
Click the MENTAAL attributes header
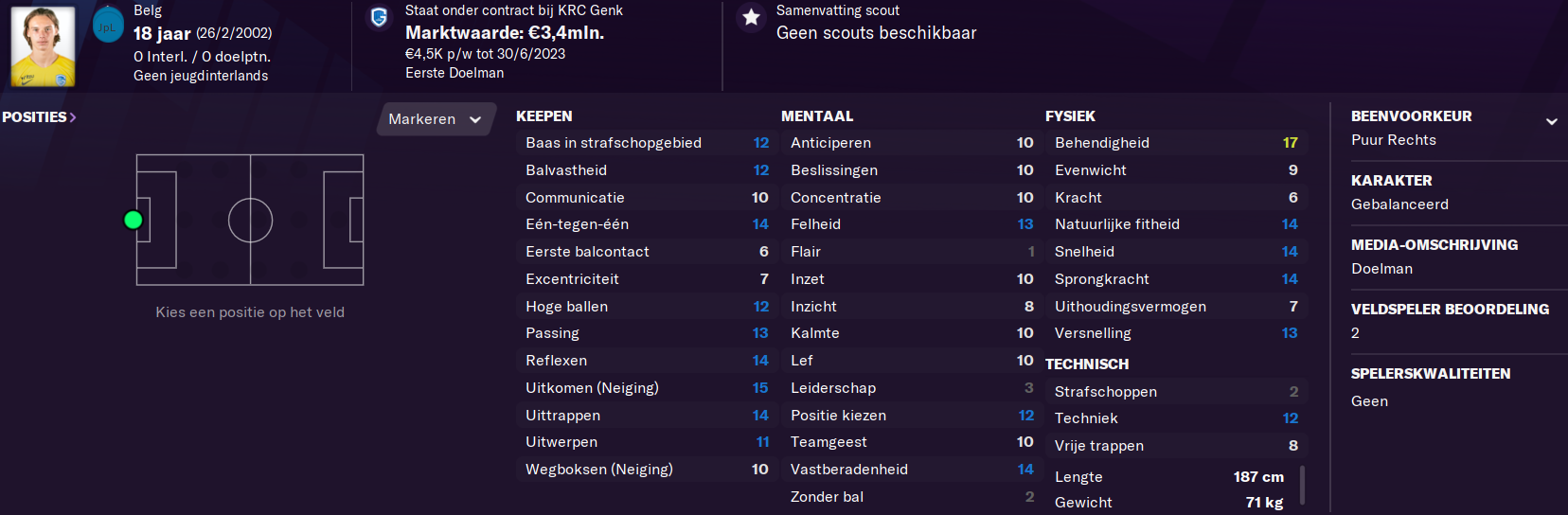pos(817,116)
